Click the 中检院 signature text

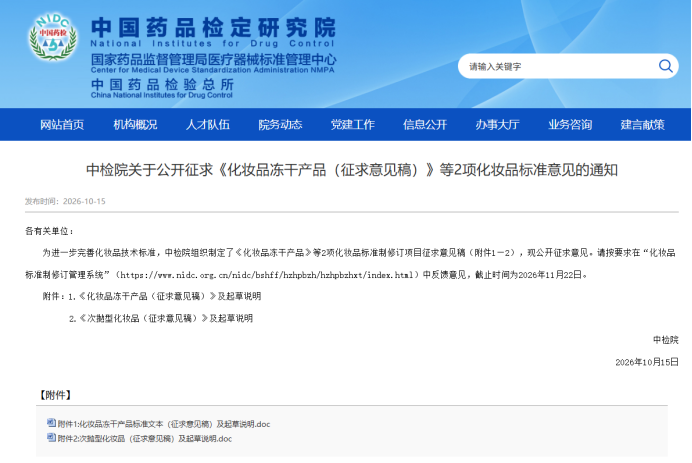(x=666, y=340)
